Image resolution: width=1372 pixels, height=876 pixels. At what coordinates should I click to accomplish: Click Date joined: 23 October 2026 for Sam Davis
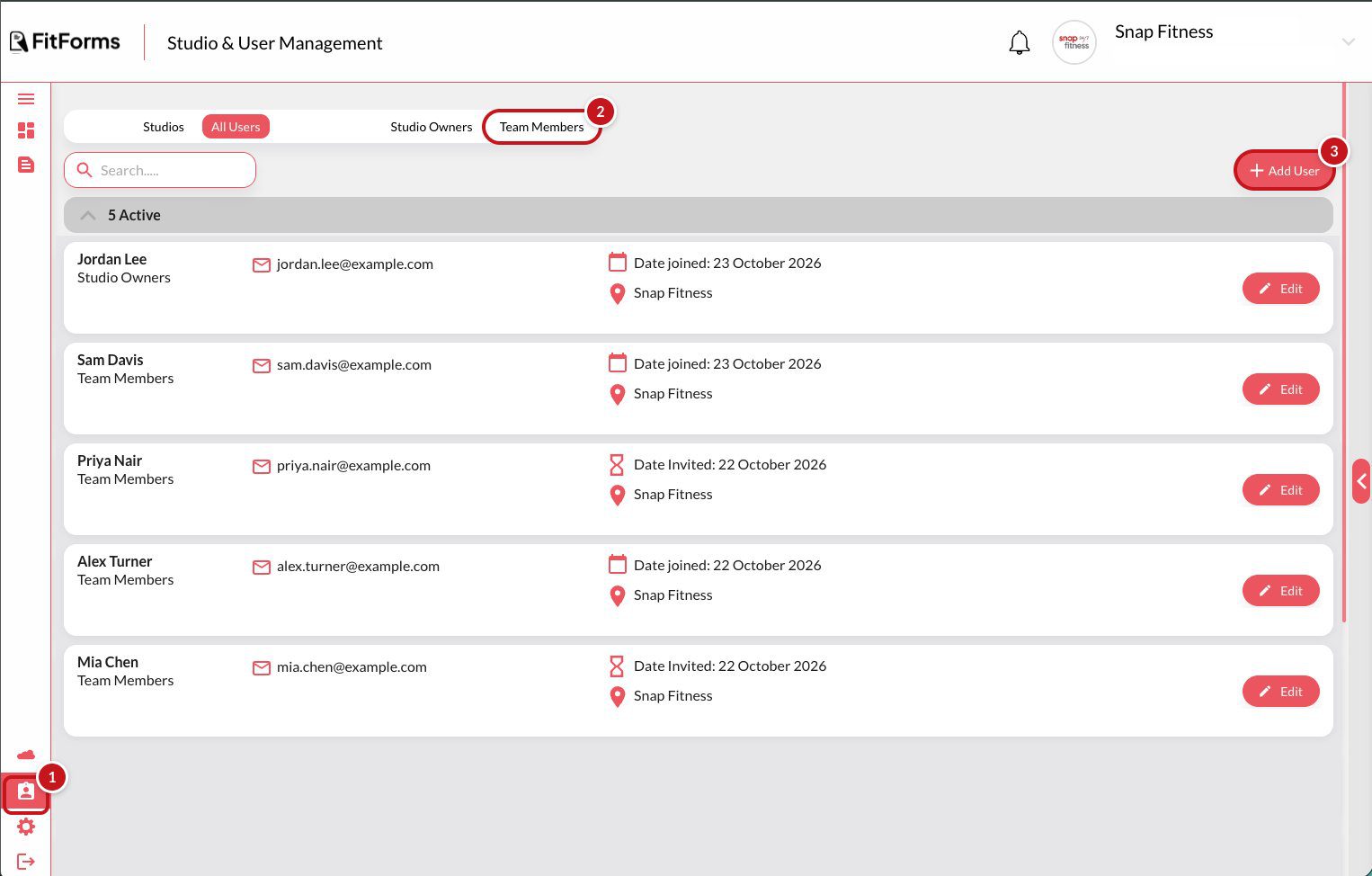(727, 364)
